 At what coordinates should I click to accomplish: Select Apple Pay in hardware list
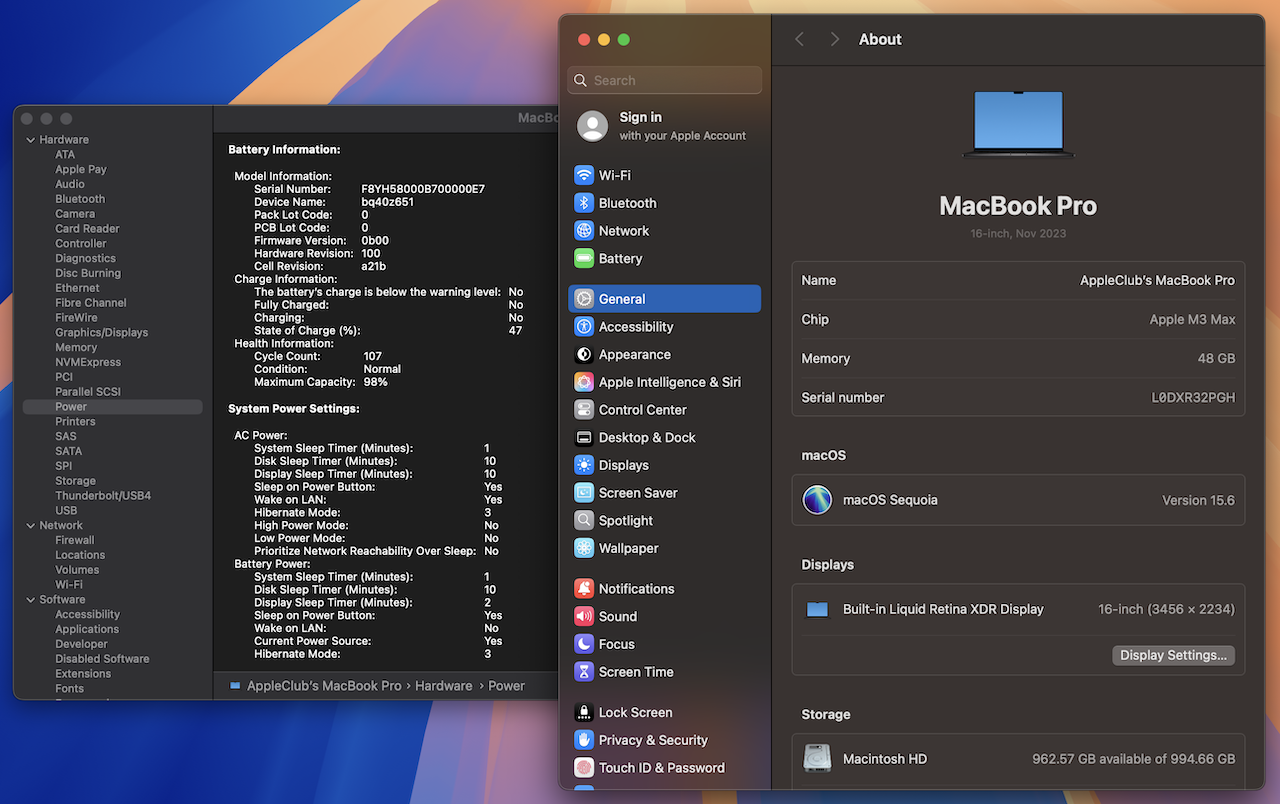click(x=81, y=169)
